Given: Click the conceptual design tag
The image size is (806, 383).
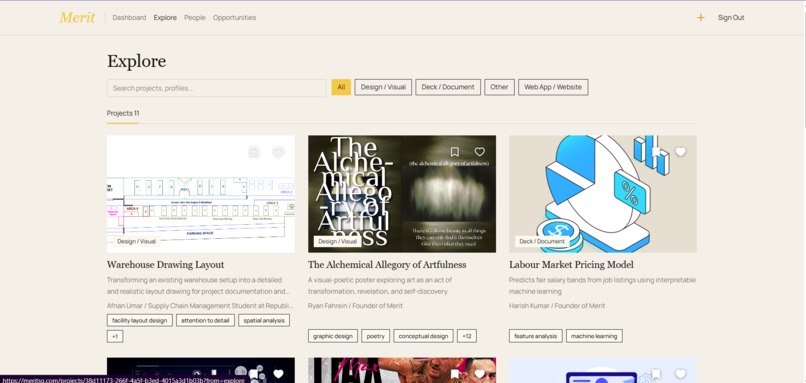Looking at the screenshot, I should (424, 336).
